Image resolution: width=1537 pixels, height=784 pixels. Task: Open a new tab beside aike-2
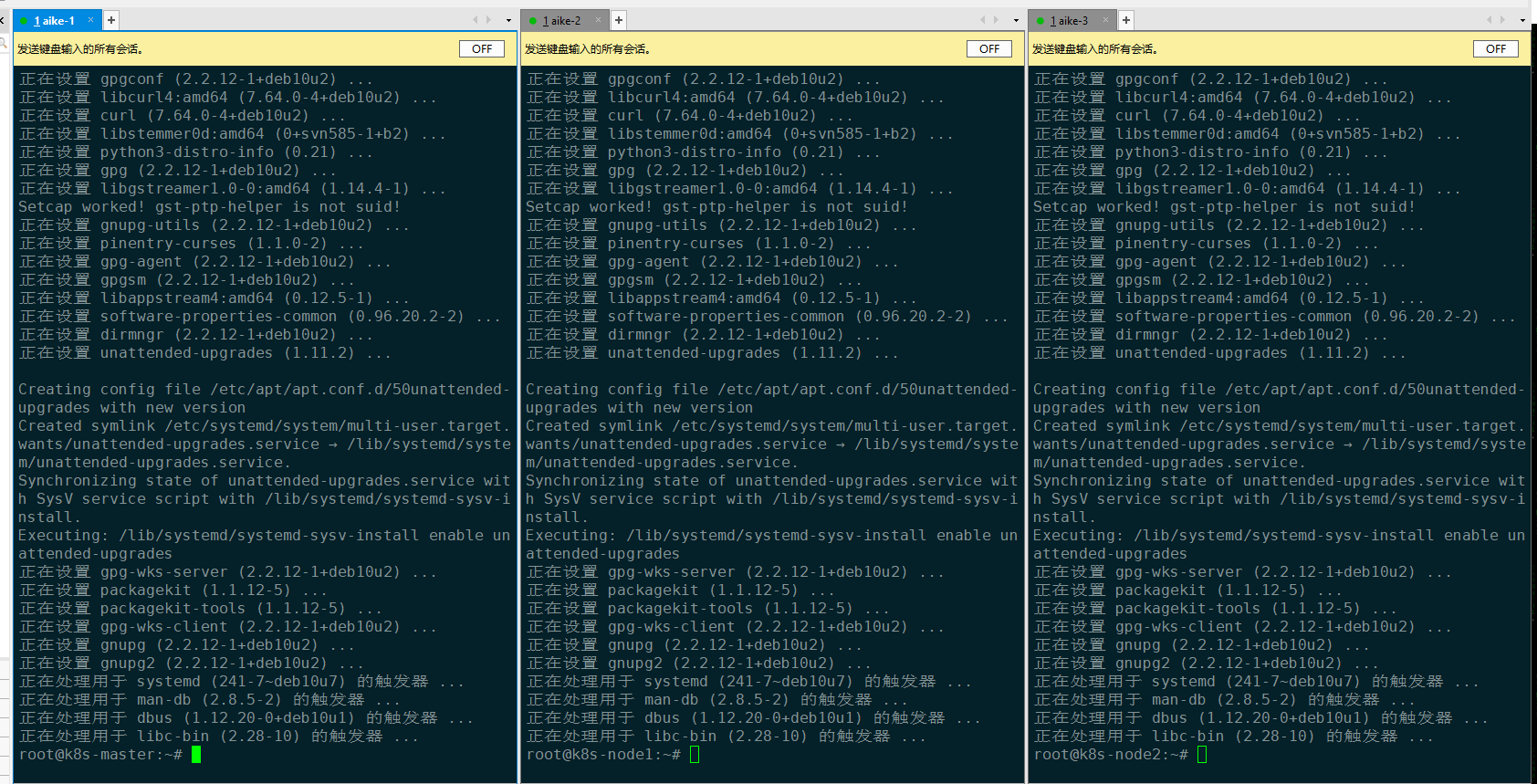click(619, 20)
